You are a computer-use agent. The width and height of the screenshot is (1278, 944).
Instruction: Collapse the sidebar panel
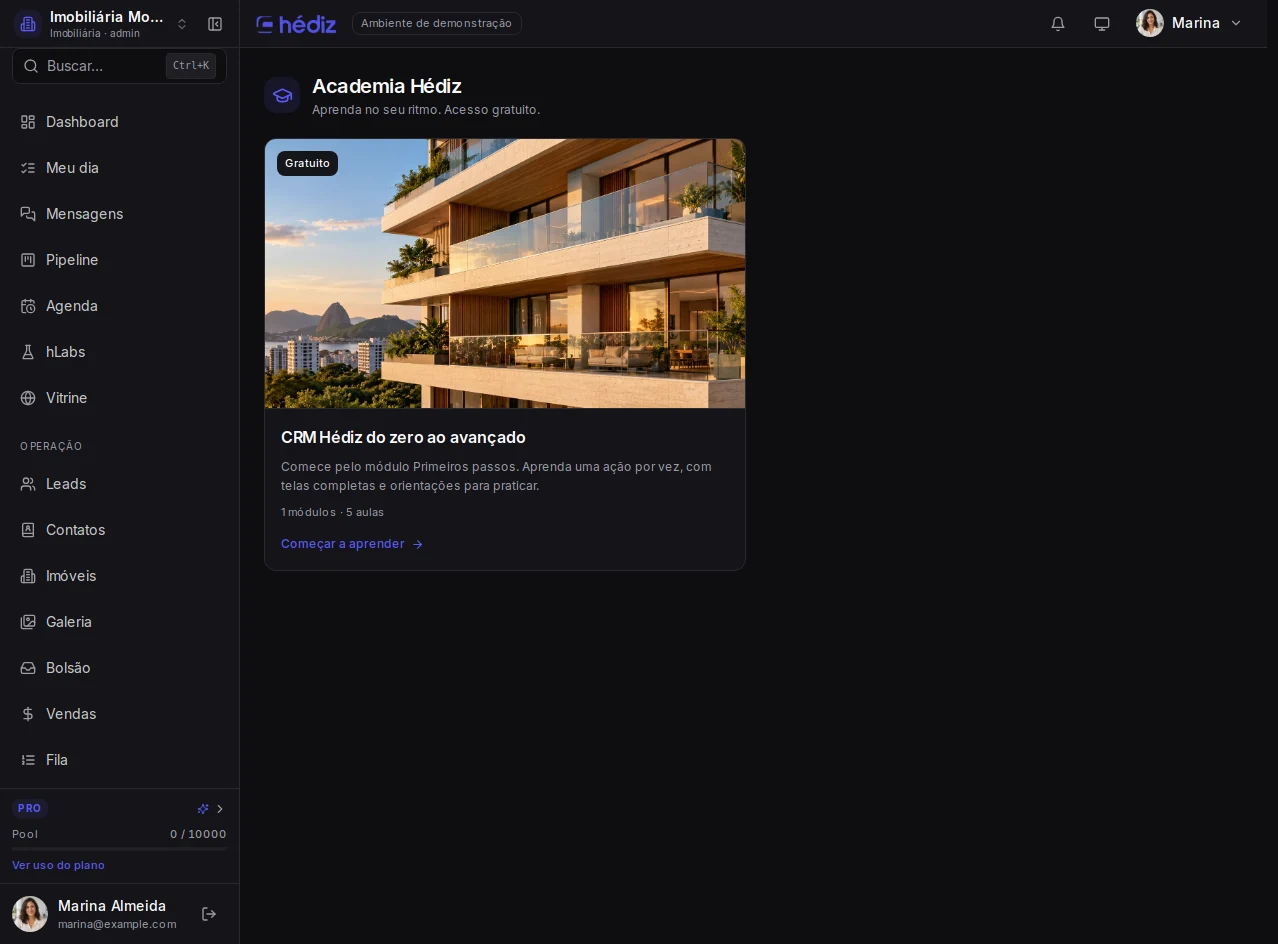(x=215, y=24)
